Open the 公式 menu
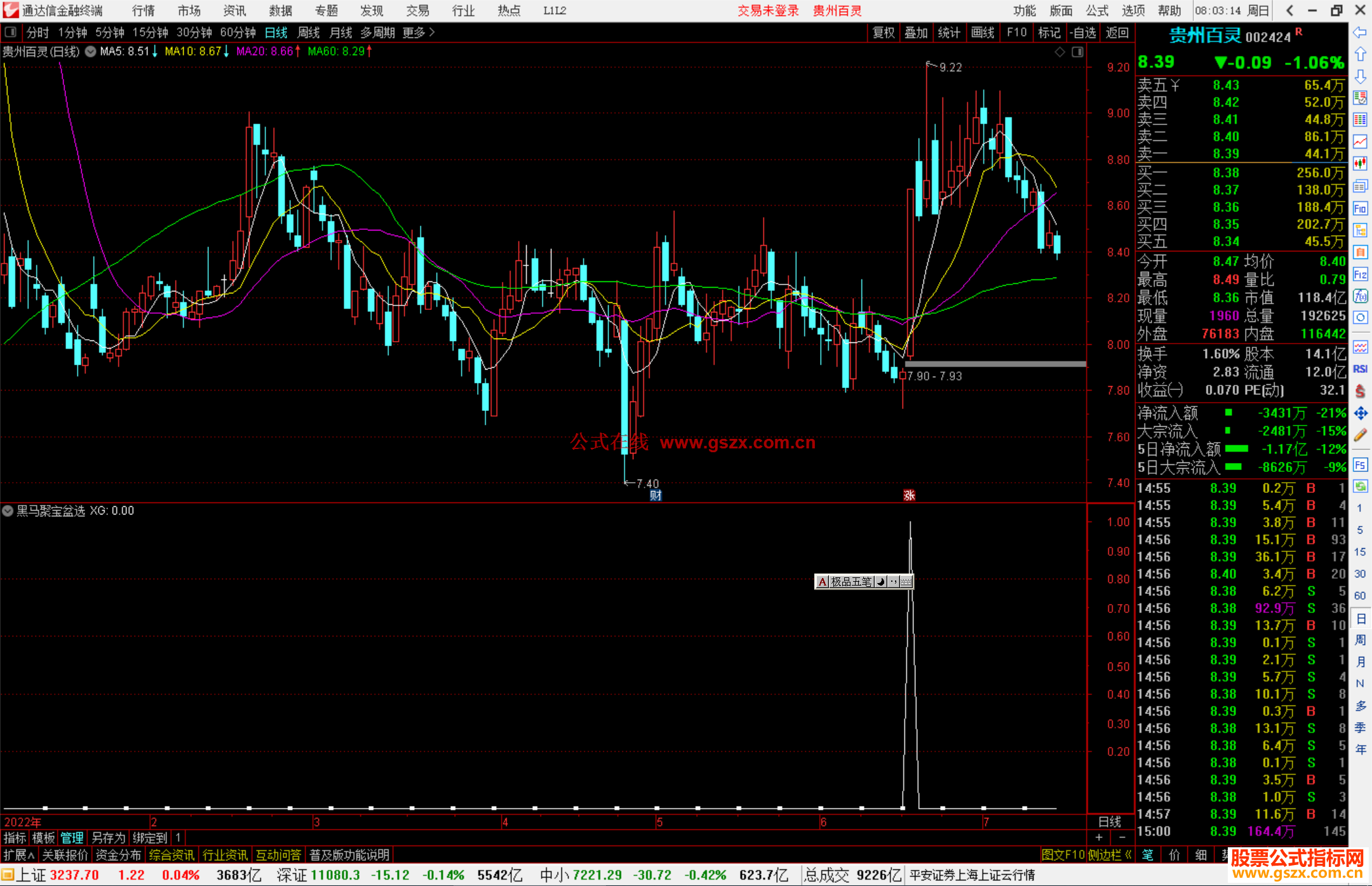 pos(1097,10)
